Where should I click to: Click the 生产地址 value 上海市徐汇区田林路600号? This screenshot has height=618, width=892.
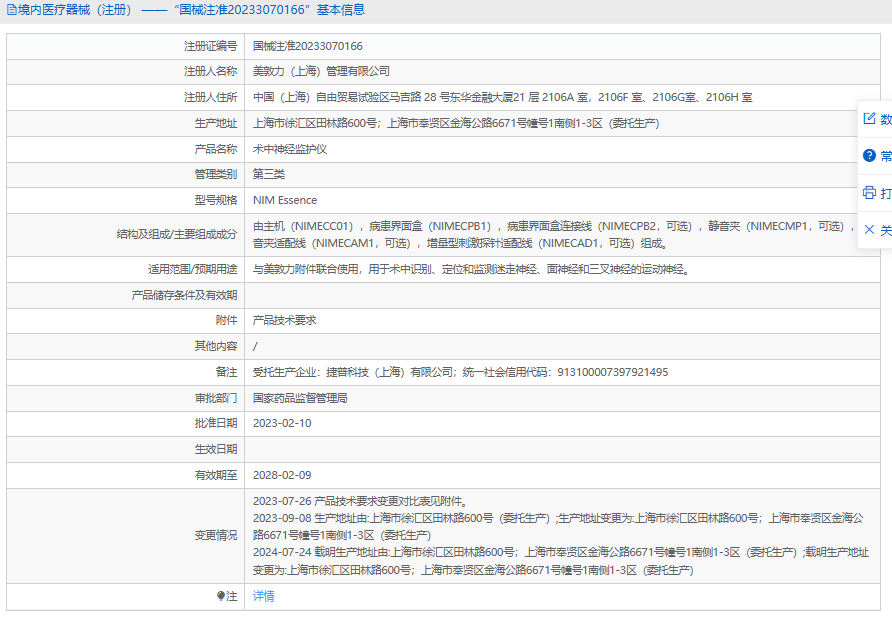coord(456,123)
